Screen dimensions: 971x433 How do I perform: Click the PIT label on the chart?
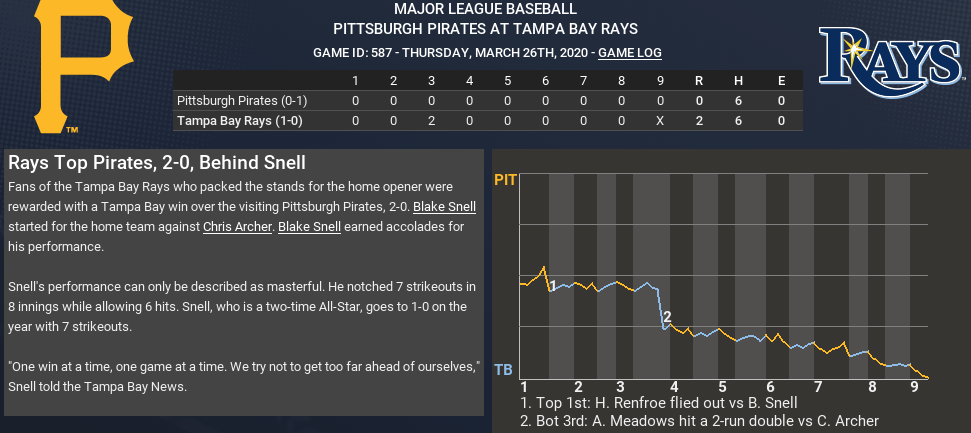505,181
